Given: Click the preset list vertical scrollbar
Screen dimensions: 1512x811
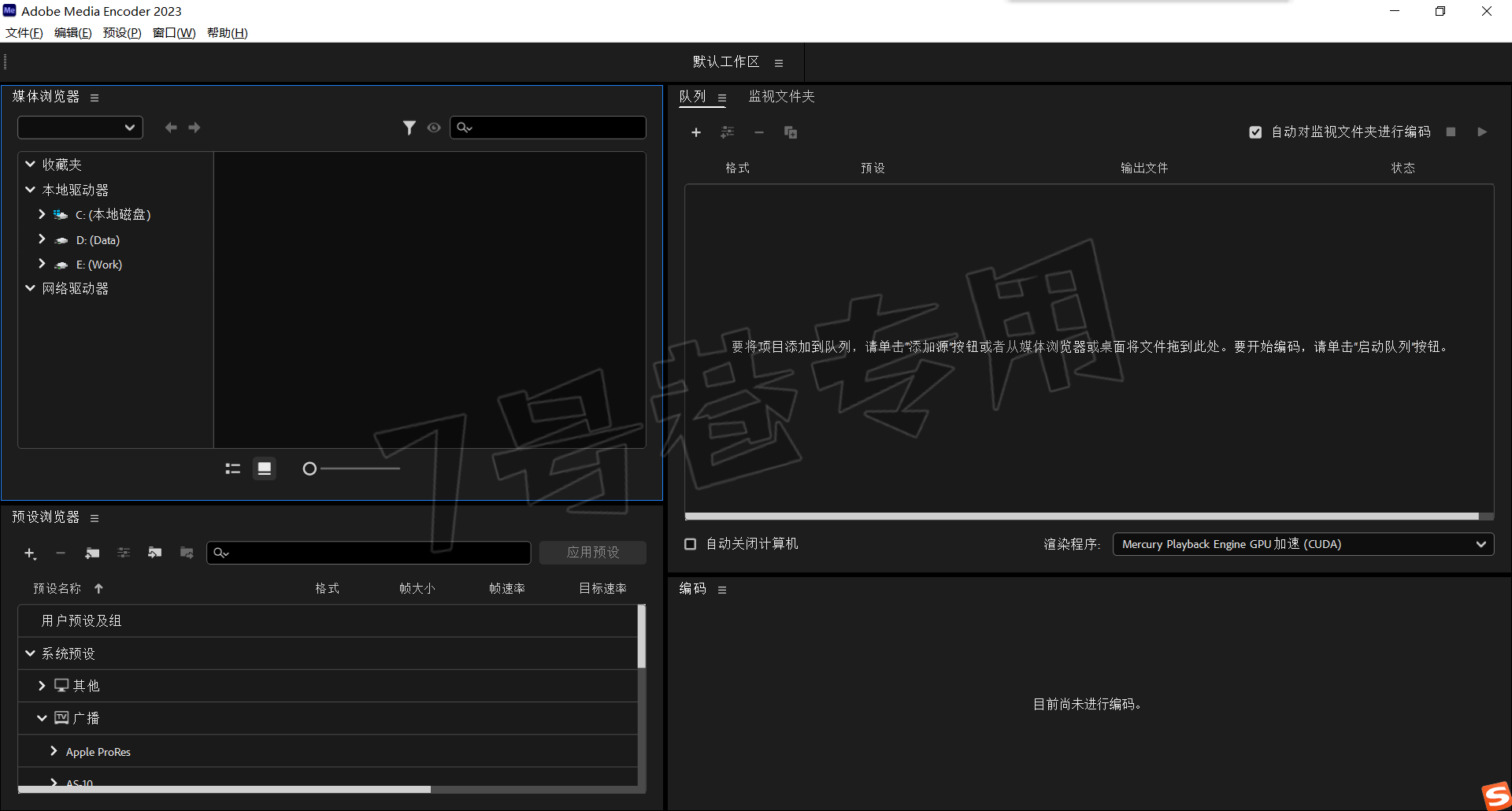Looking at the screenshot, I should (642, 636).
